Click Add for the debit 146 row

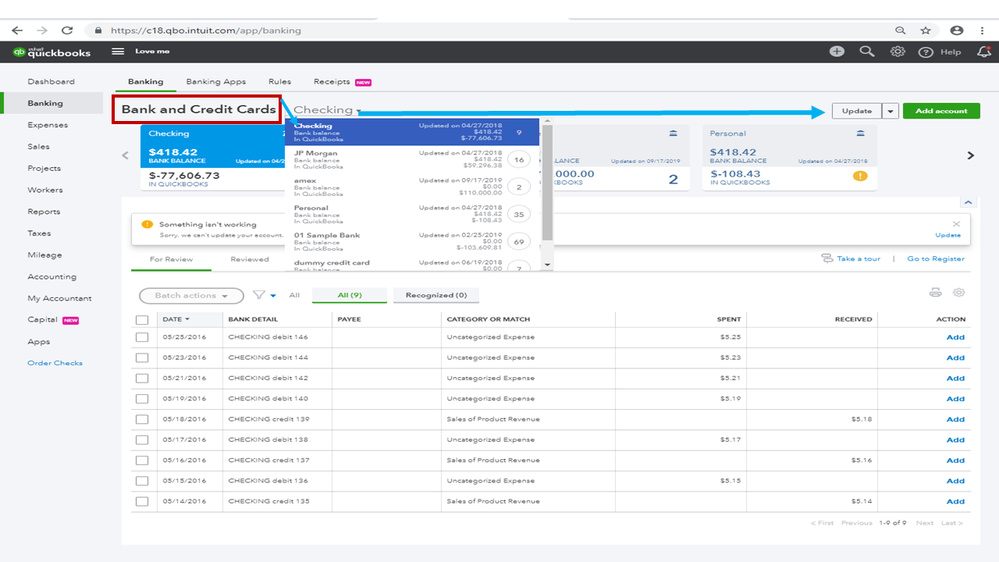point(955,338)
